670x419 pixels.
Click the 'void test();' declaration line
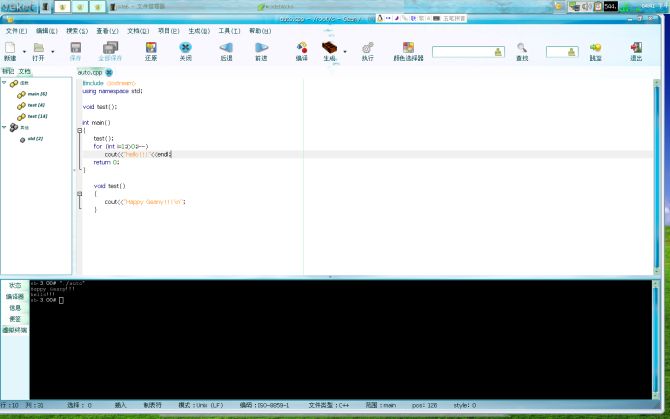pyautogui.click(x=100, y=107)
